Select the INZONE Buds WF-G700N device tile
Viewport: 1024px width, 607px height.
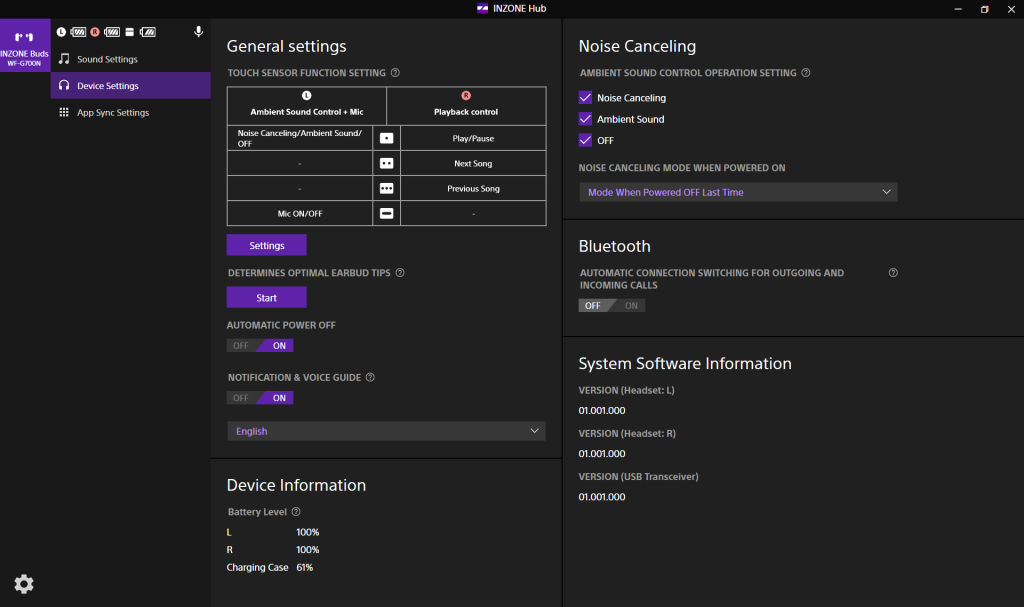pos(25,45)
